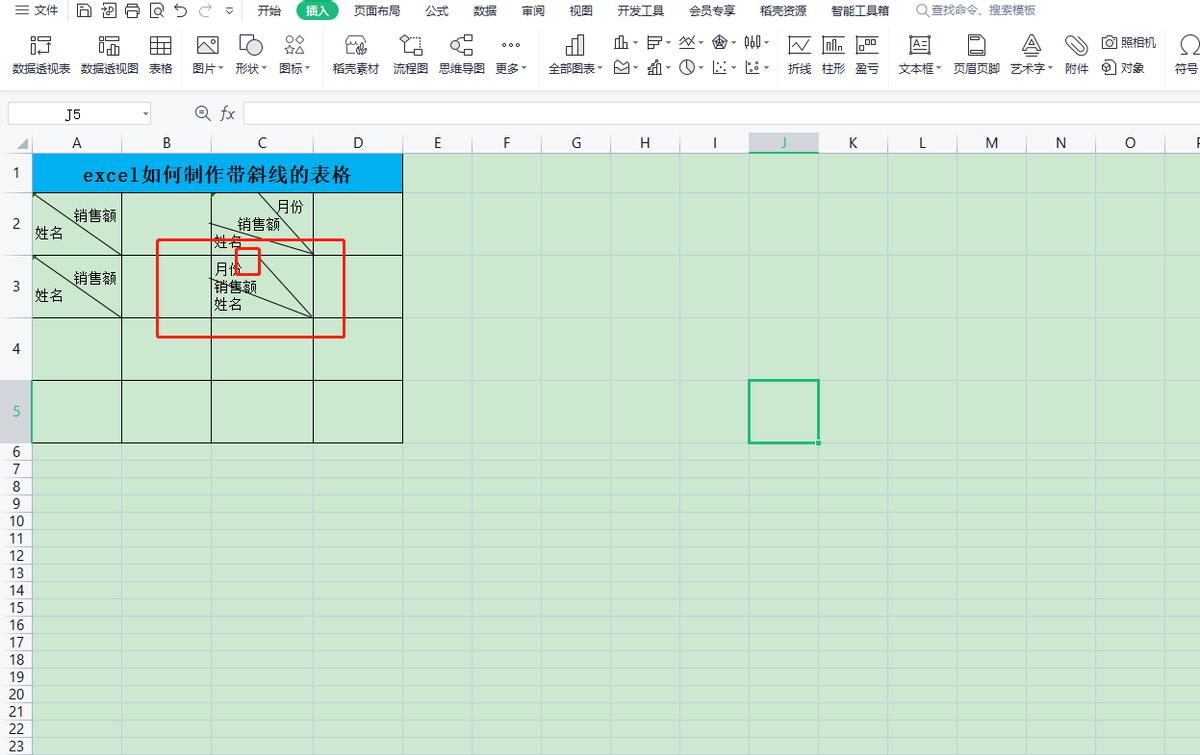
Task: Open the Name Box dropdown arrow
Action: coord(145,114)
